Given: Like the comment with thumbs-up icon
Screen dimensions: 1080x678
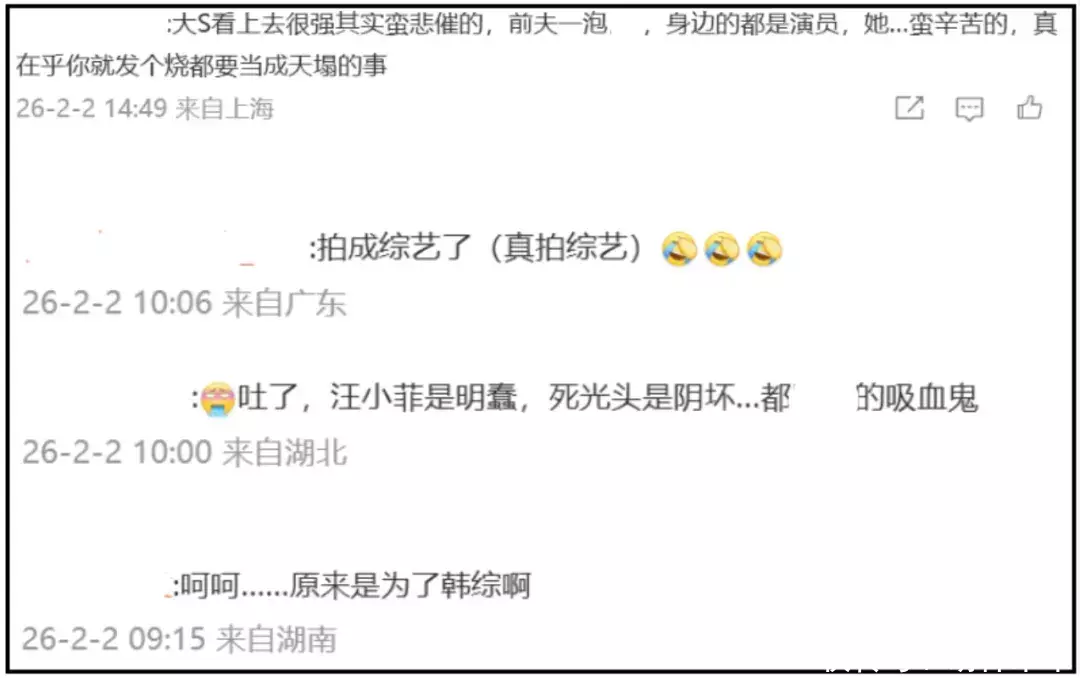Looking at the screenshot, I should tap(1029, 107).
